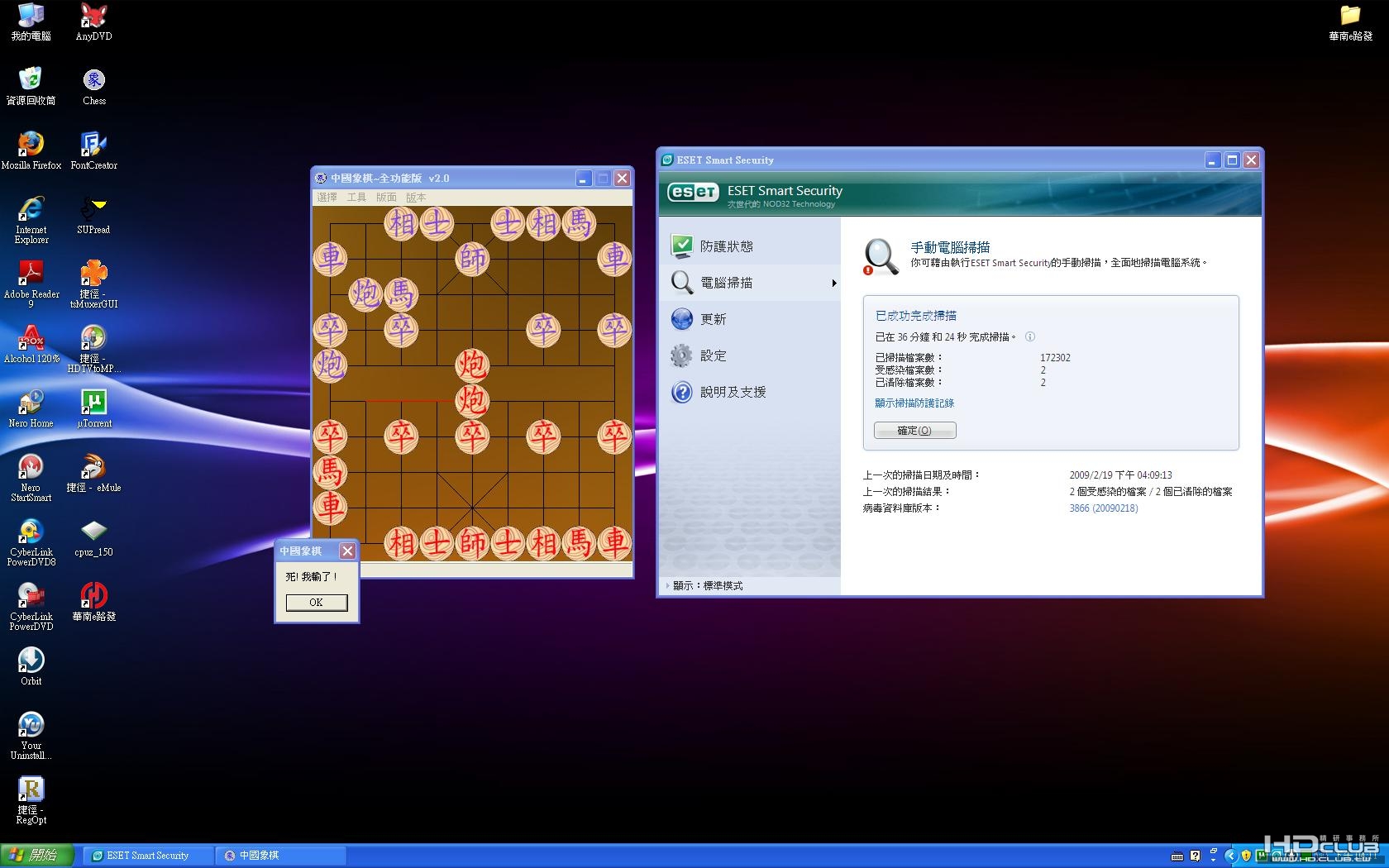Expand the 電腦掃描 submenu arrow
Image resolution: width=1389 pixels, height=868 pixels.
(833, 283)
